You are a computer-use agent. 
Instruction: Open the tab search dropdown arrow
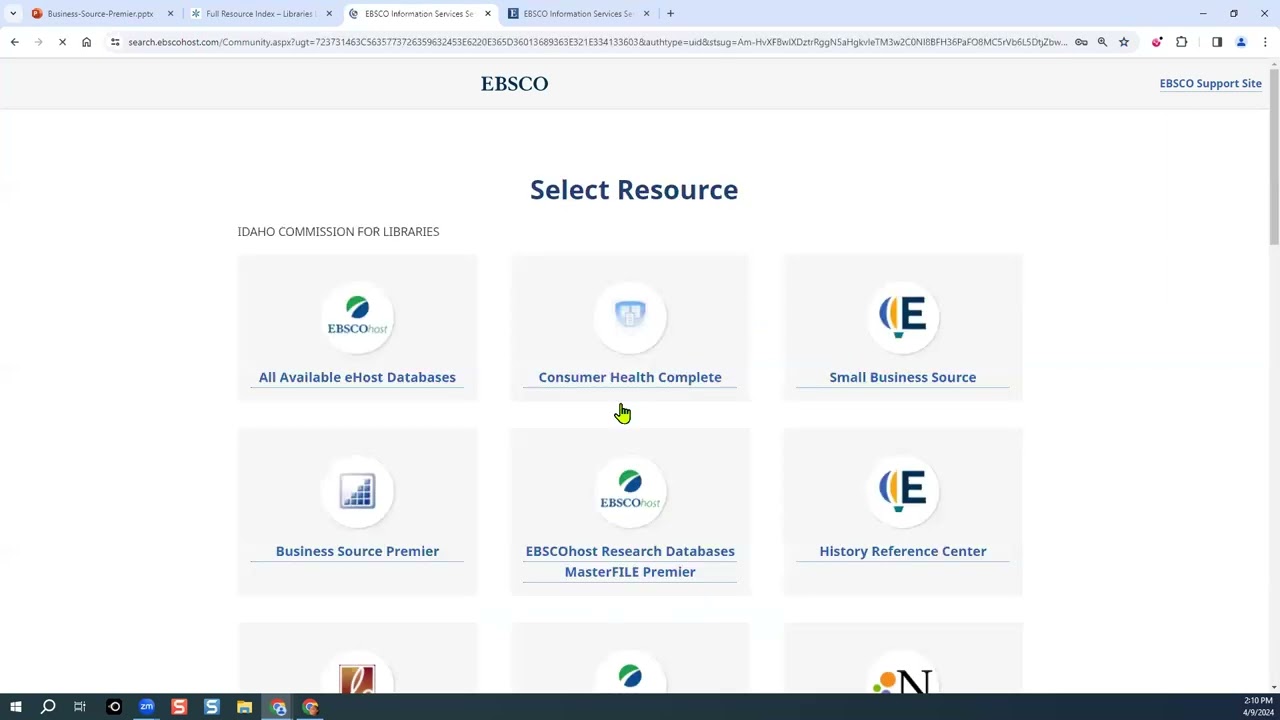click(x=13, y=14)
